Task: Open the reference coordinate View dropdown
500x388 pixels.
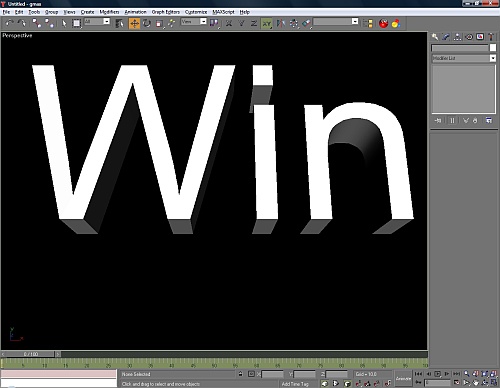Action: click(x=194, y=21)
